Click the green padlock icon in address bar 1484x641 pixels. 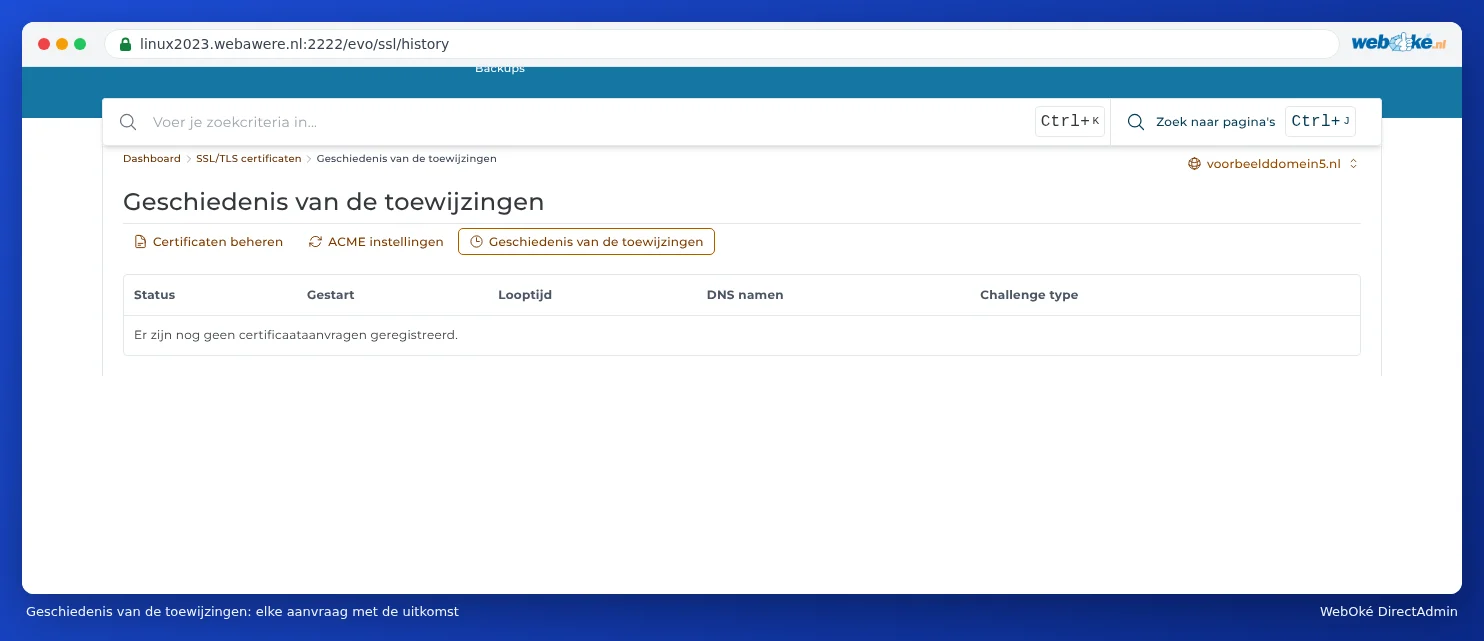pyautogui.click(x=125, y=44)
